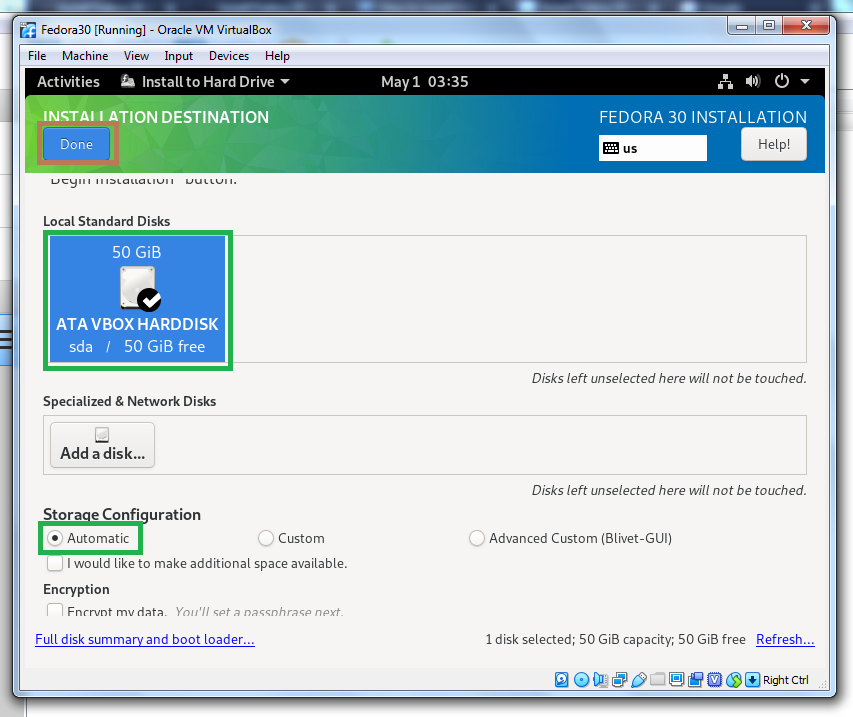Click the Storage Configuration heading
853x717 pixels.
click(x=122, y=514)
